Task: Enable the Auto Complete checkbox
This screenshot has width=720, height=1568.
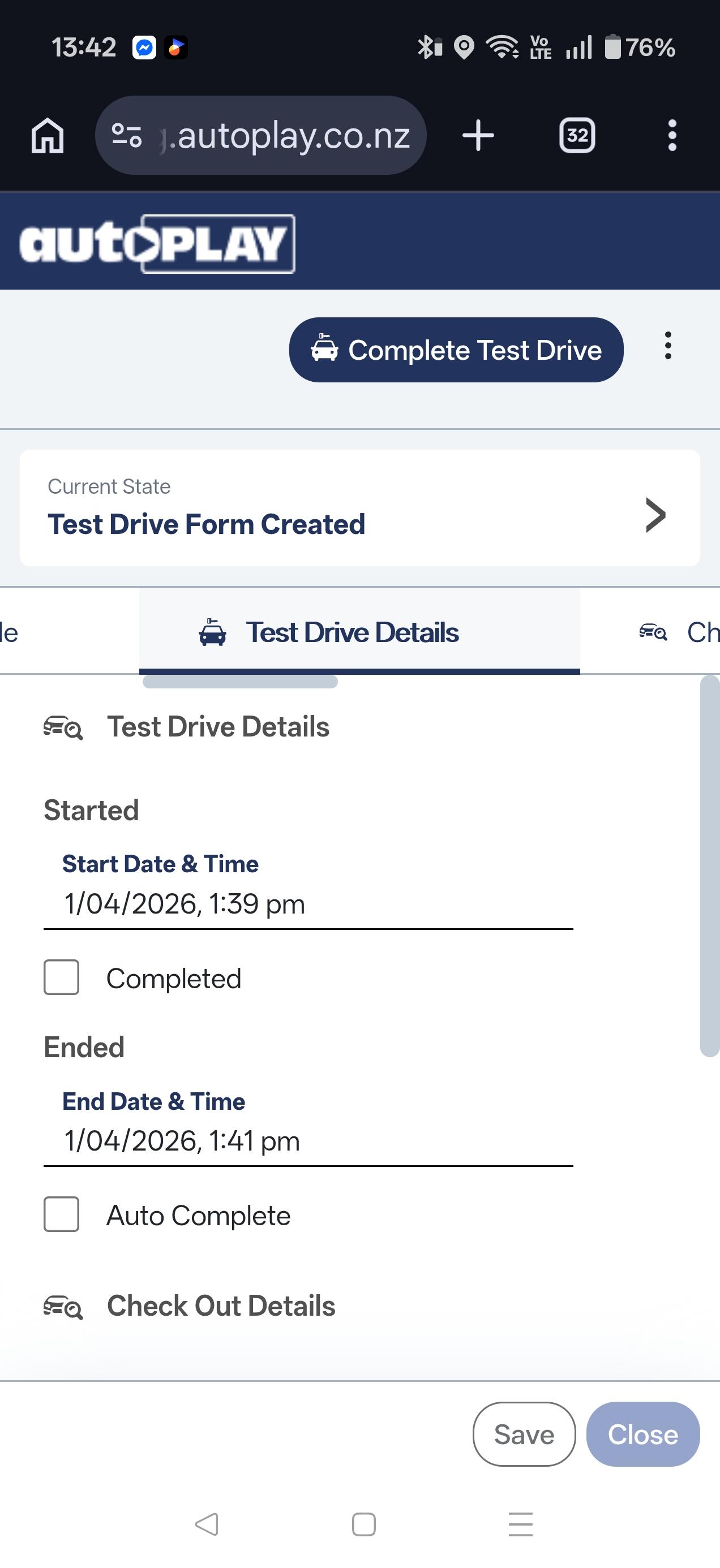Action: pyautogui.click(x=62, y=1214)
